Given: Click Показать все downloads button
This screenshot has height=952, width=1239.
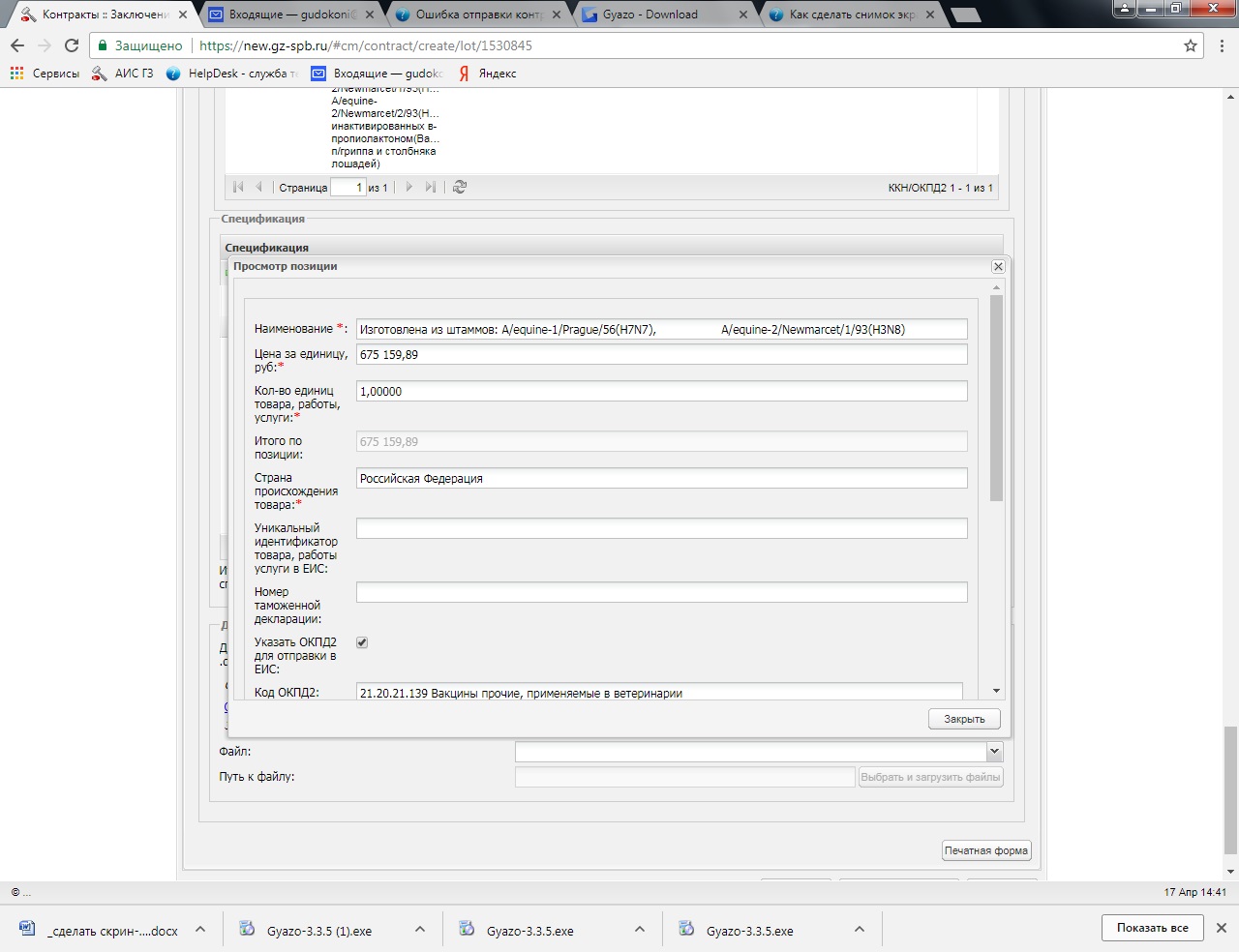Looking at the screenshot, I should click(1152, 928).
